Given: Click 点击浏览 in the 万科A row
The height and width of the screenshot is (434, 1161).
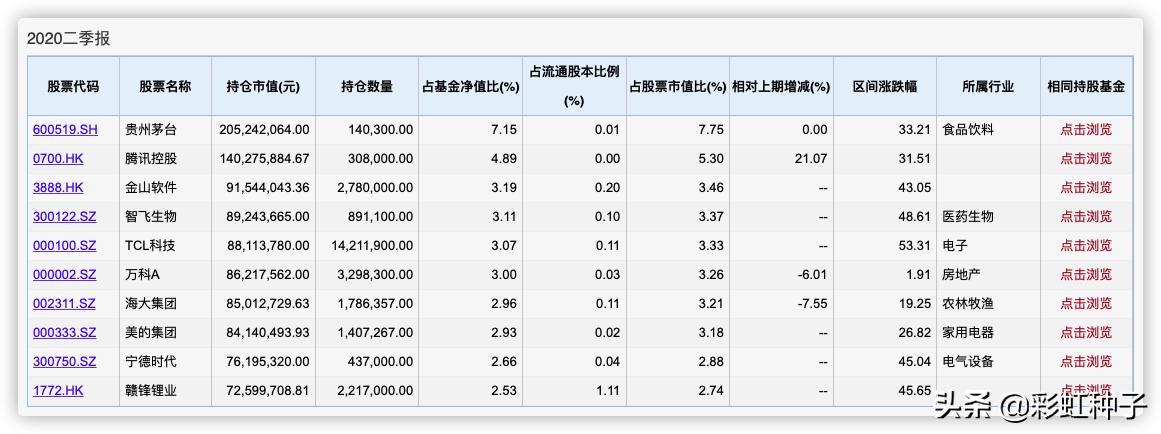Looking at the screenshot, I should coord(1085,274).
